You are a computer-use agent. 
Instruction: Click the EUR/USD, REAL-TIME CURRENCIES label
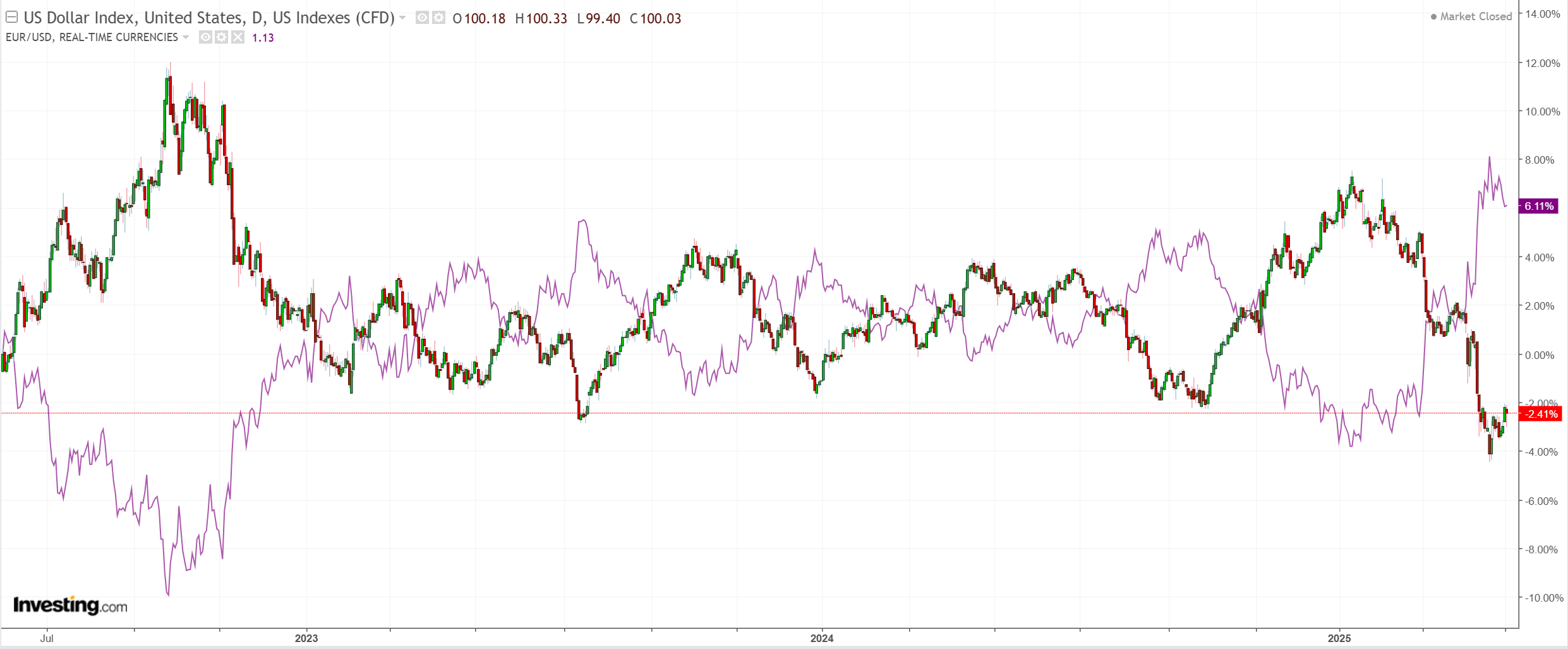[x=92, y=37]
